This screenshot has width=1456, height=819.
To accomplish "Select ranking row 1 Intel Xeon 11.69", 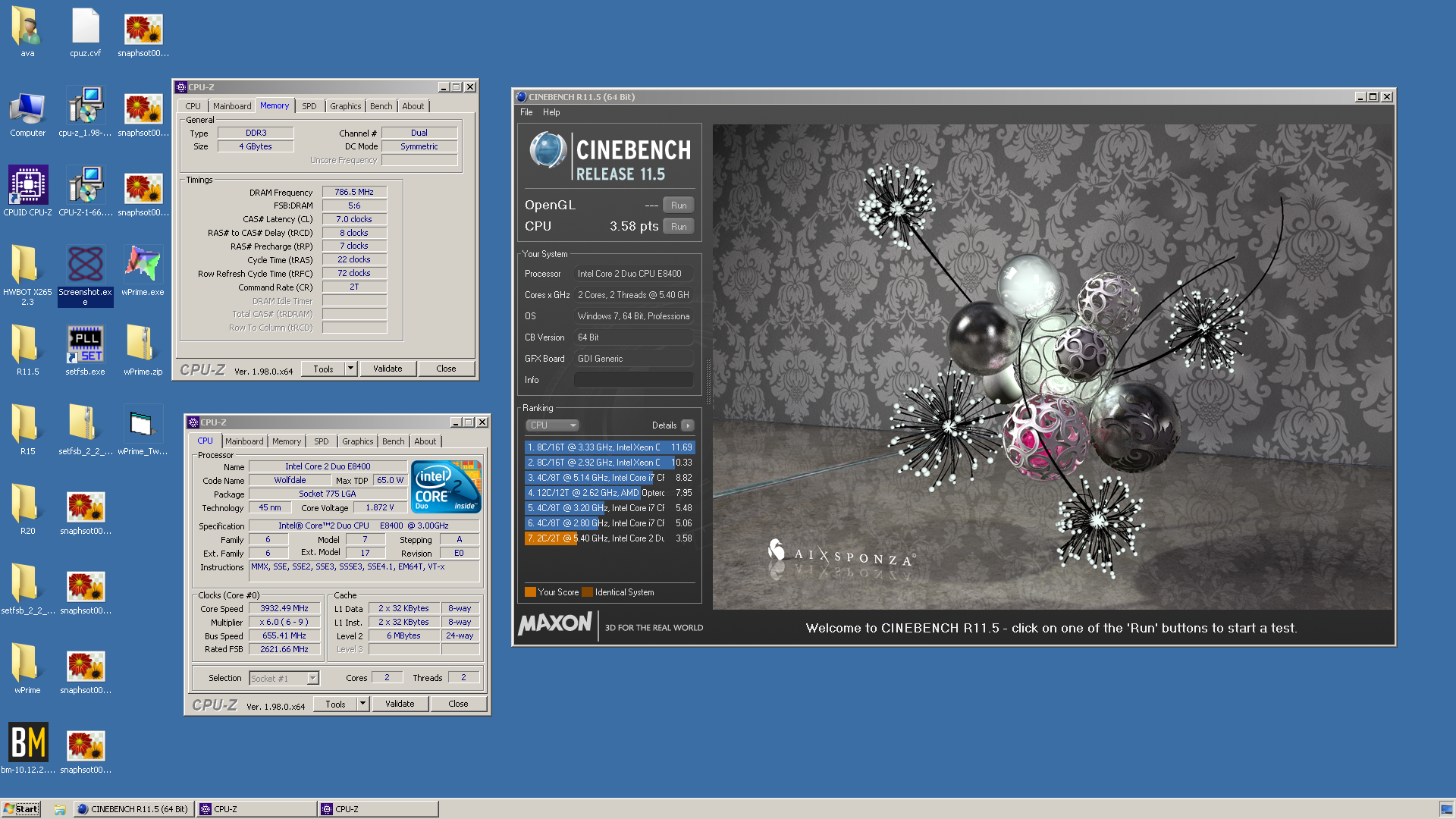I will pyautogui.click(x=610, y=447).
